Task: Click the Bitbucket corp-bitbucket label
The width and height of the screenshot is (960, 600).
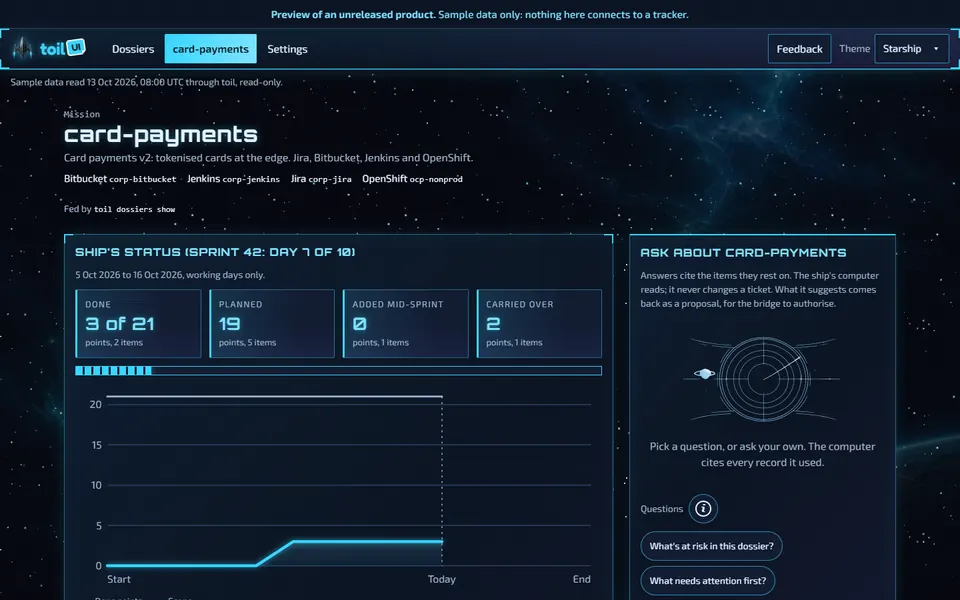Action: coord(120,179)
